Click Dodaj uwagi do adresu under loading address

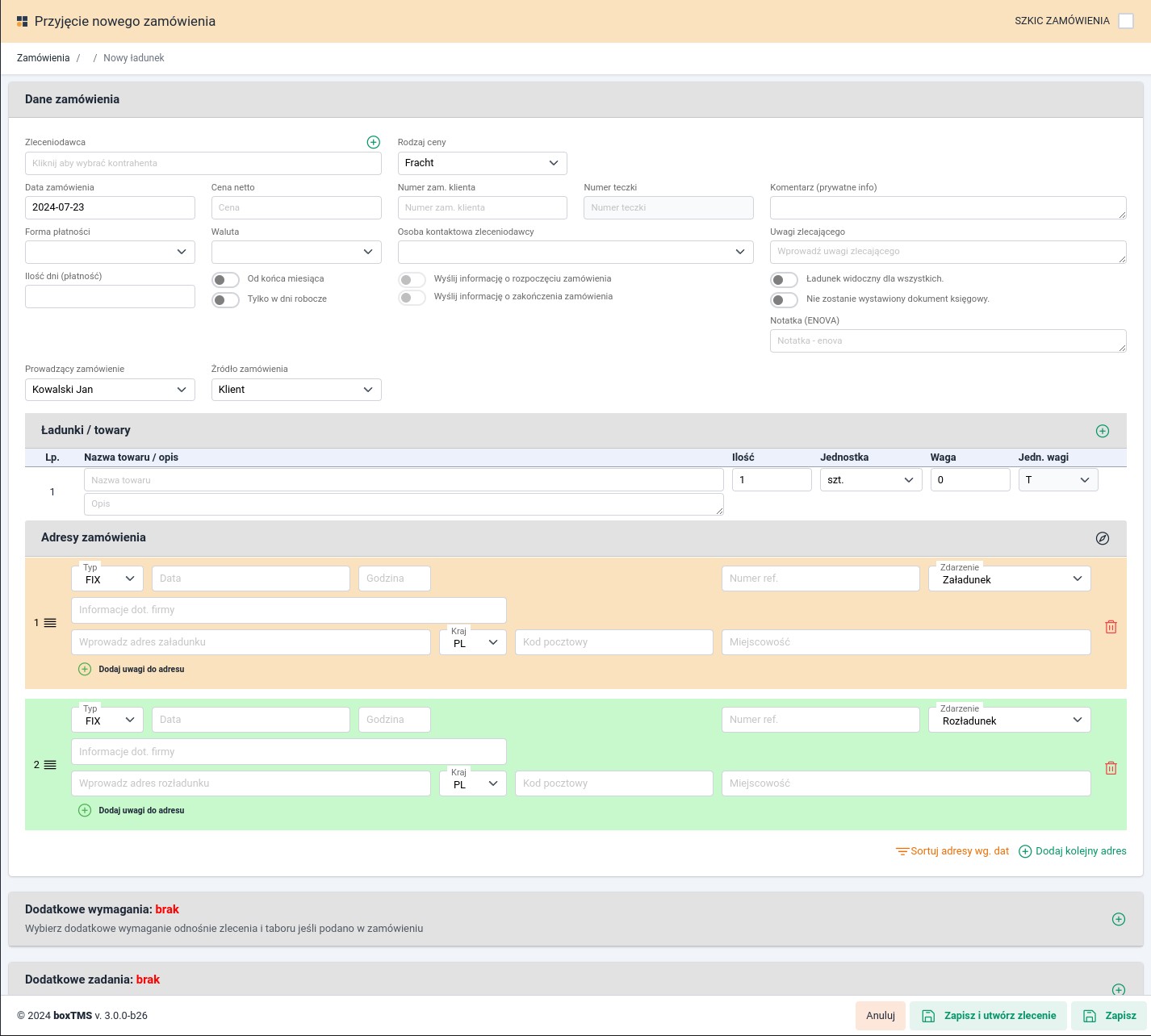(132, 669)
